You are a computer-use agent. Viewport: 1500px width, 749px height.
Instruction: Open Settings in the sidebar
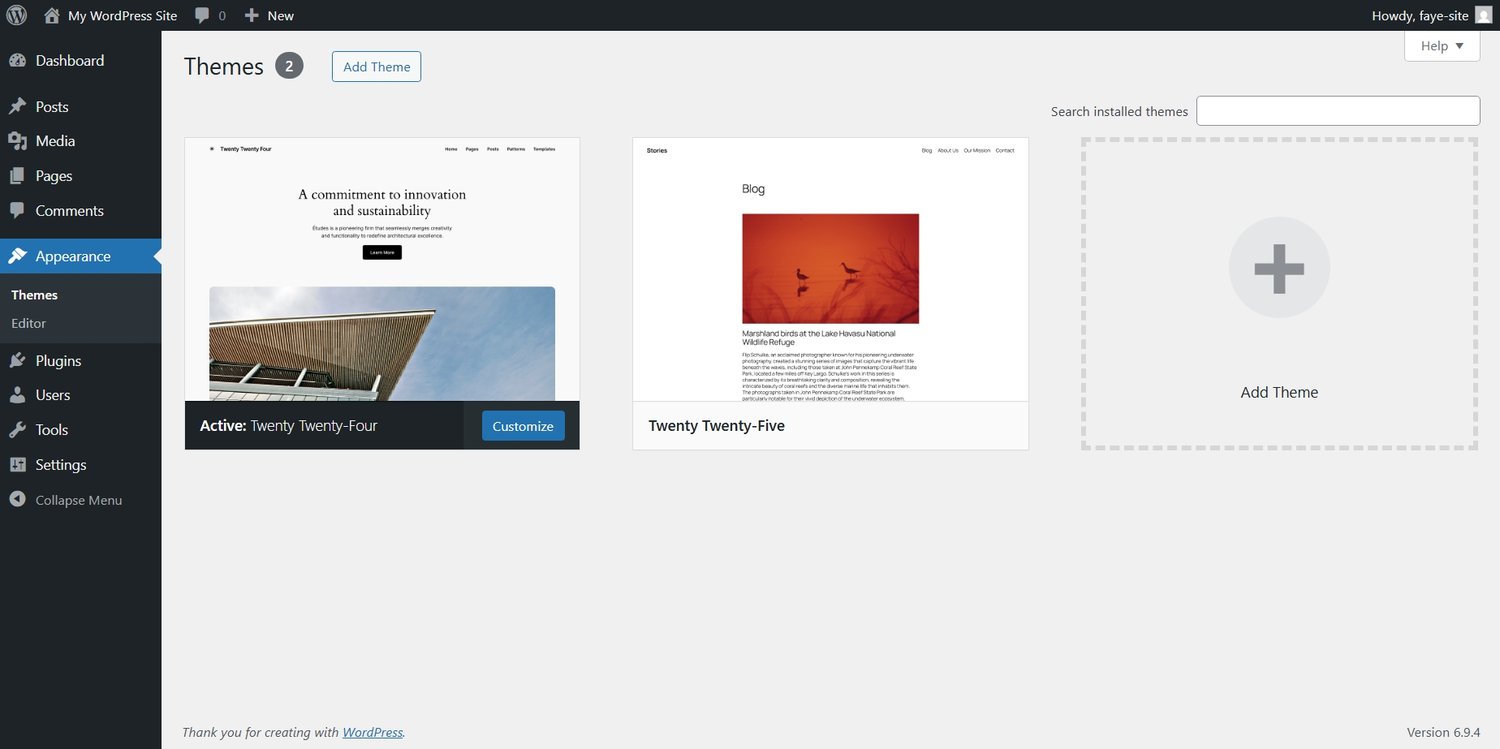coord(80,465)
